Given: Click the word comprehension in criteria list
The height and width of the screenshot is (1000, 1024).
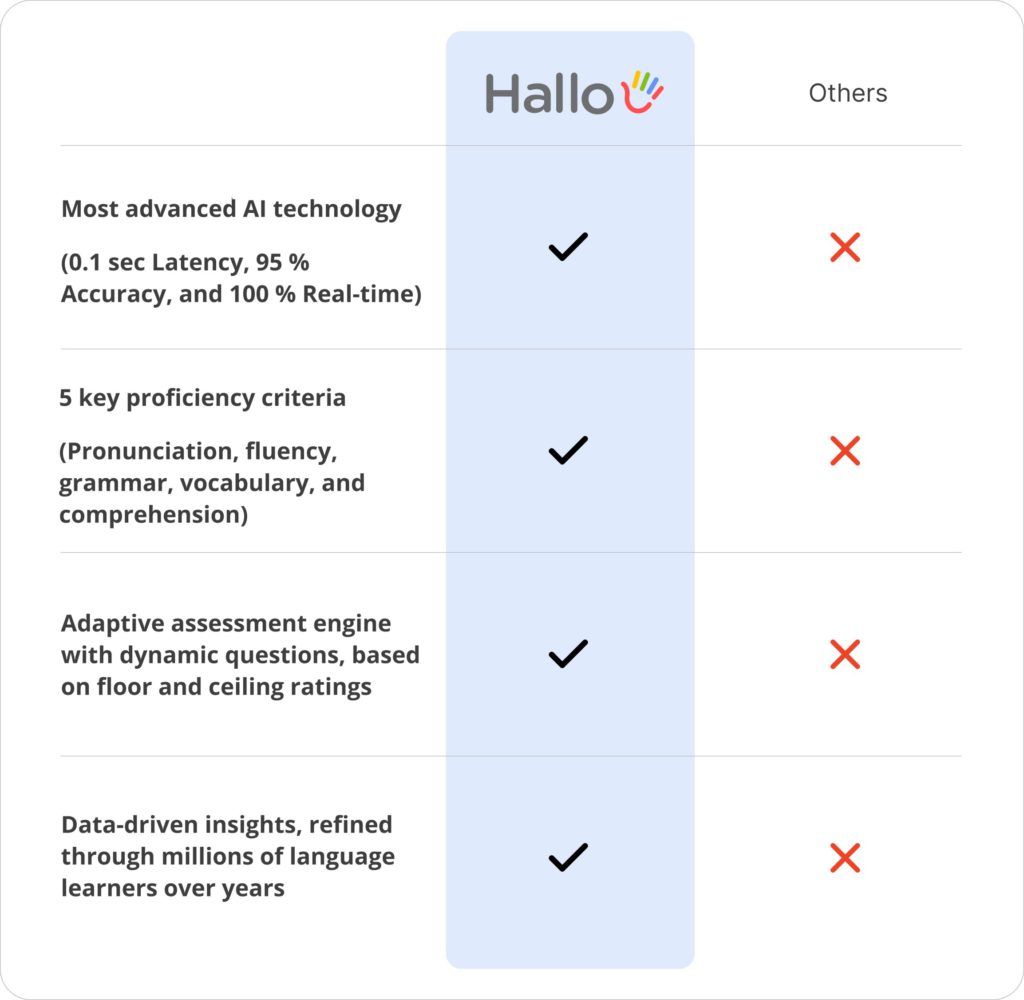Looking at the screenshot, I should coord(150,515).
